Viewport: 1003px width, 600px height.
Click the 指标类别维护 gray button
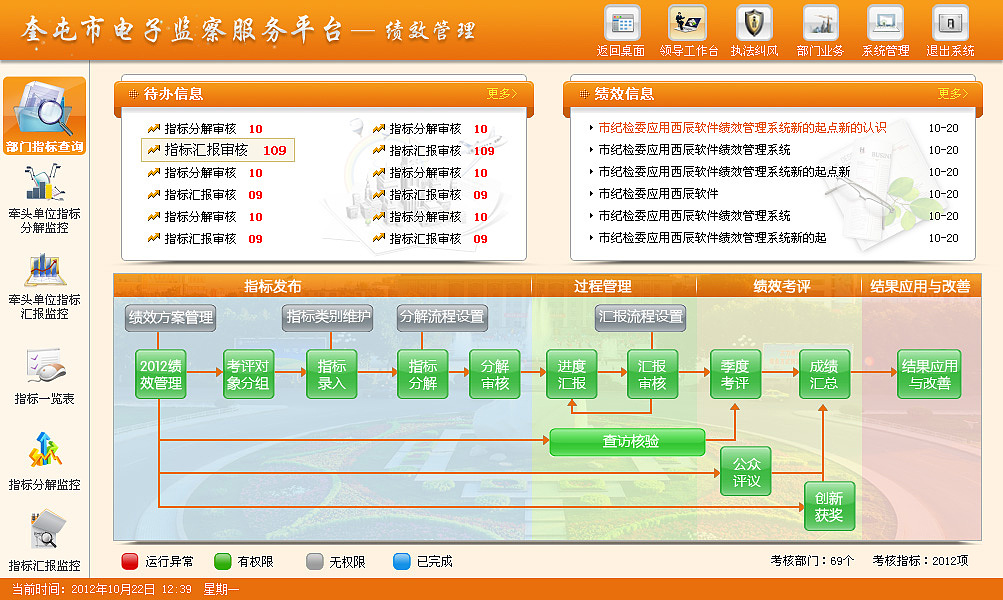tap(328, 318)
